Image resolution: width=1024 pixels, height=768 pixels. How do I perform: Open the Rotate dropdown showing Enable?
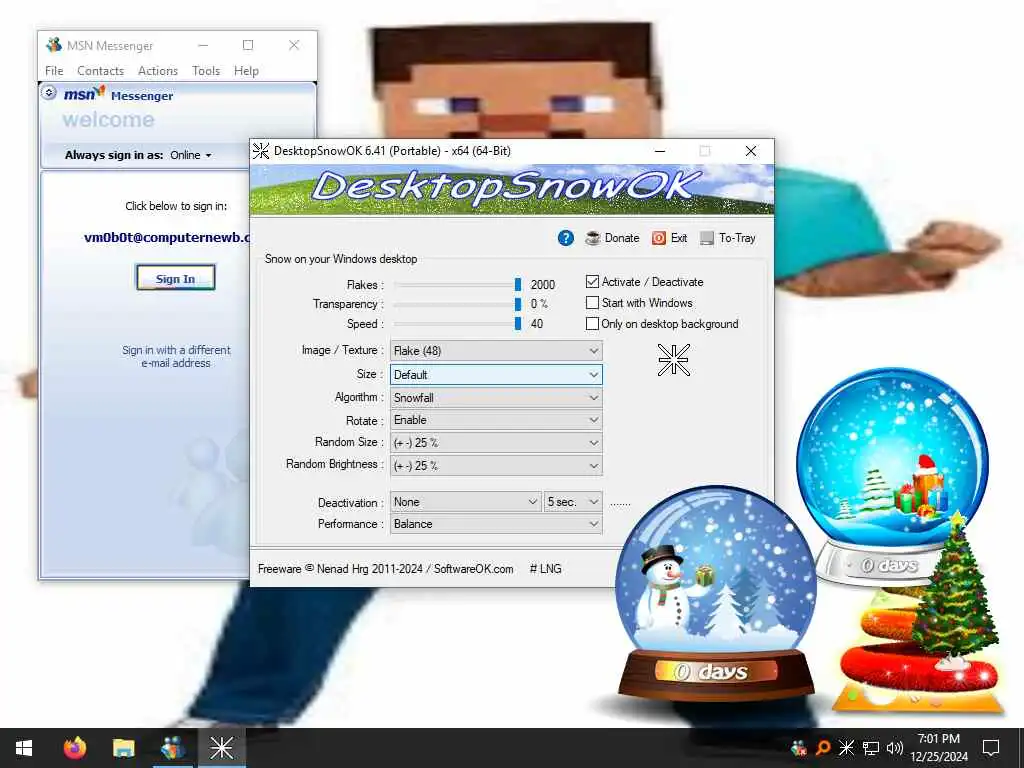pyautogui.click(x=496, y=420)
